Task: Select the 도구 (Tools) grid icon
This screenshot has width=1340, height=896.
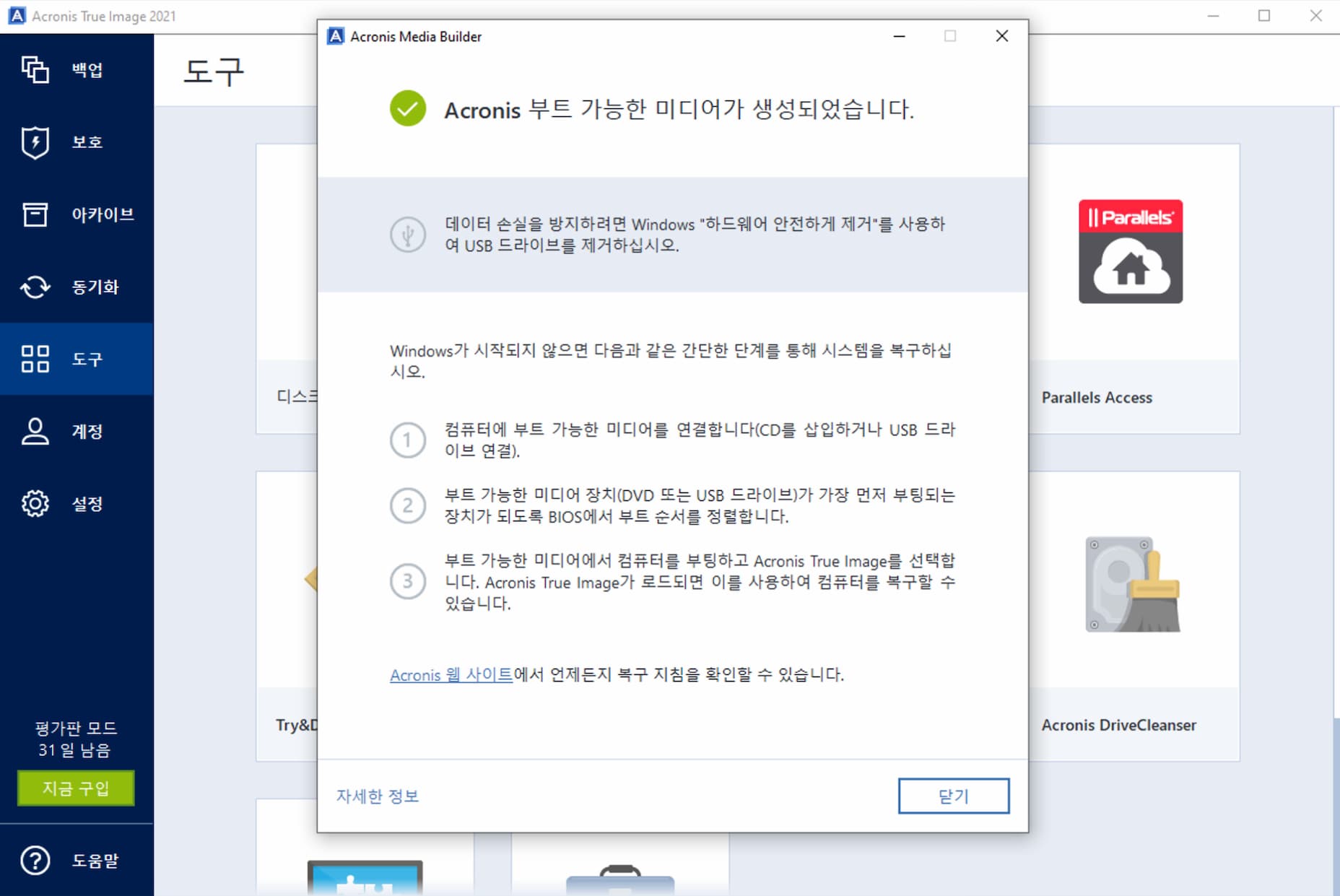Action: (x=35, y=359)
